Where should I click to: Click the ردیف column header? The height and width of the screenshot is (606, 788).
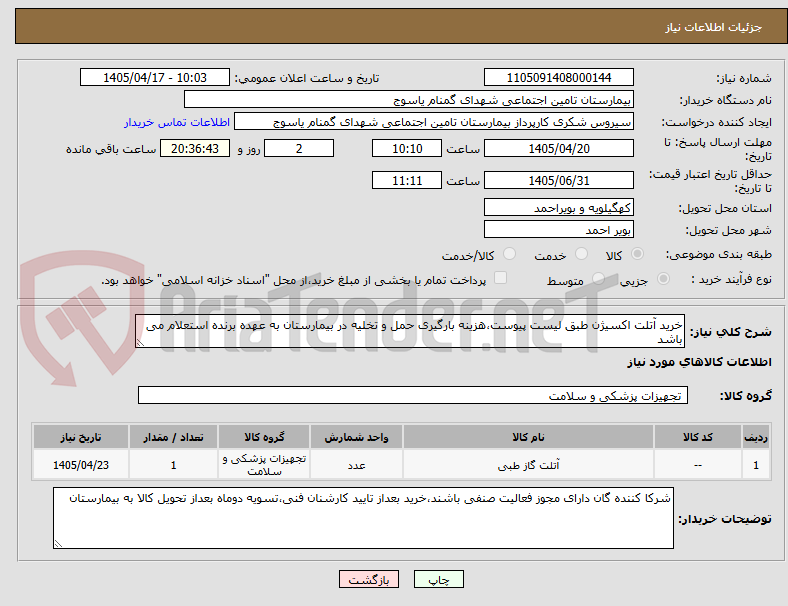pyautogui.click(x=755, y=437)
